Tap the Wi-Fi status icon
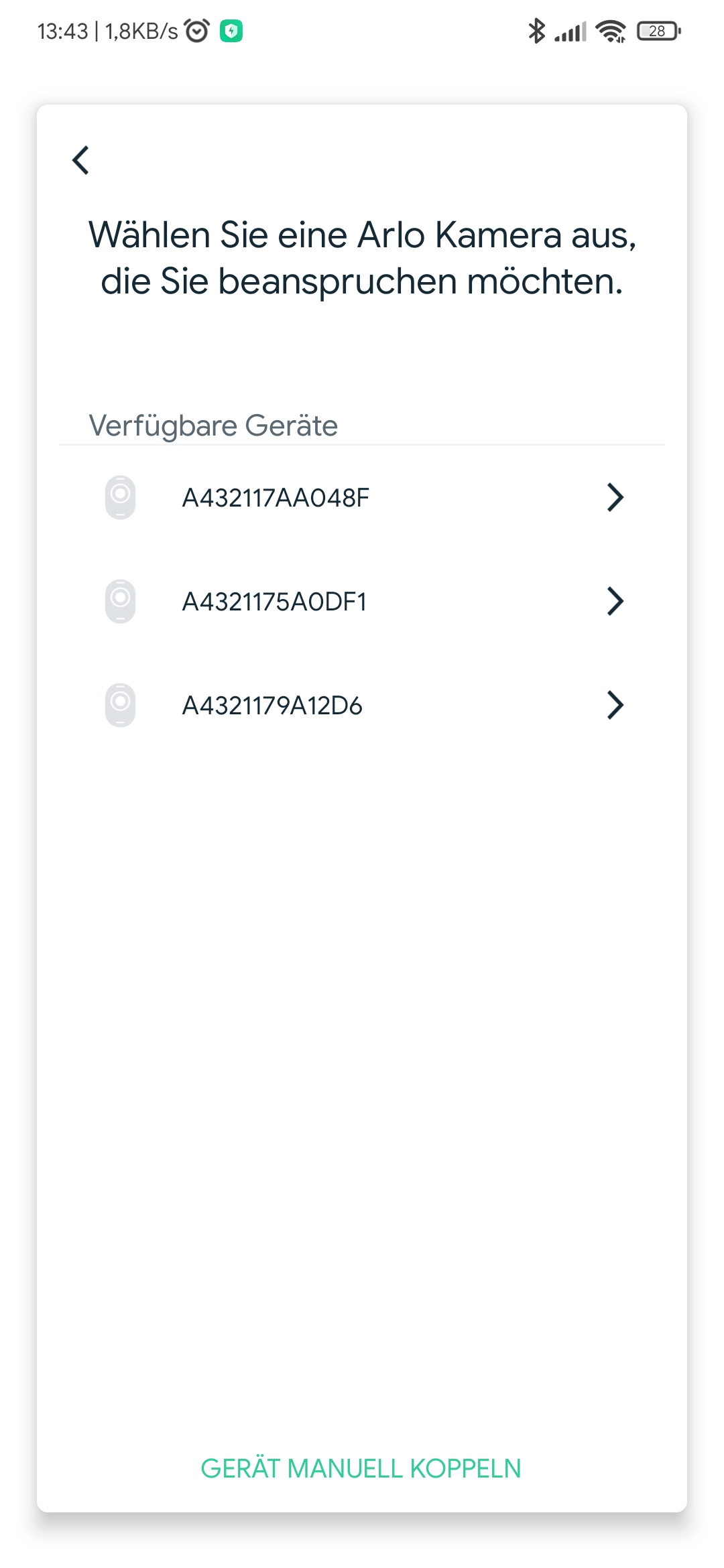This screenshot has width=724, height=1568. tap(610, 31)
